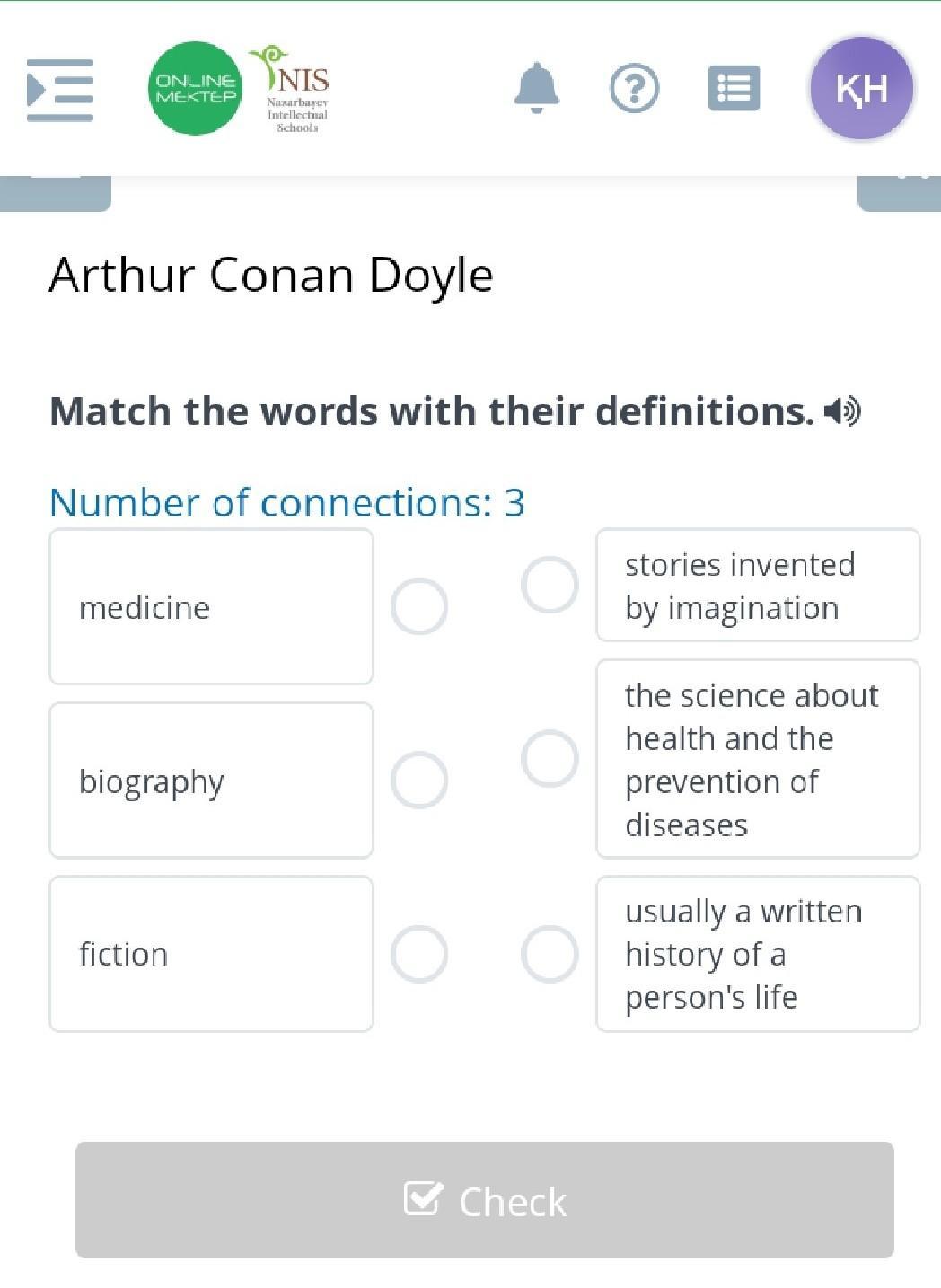Open notifications bell icon
941x1288 pixels.
[x=537, y=88]
